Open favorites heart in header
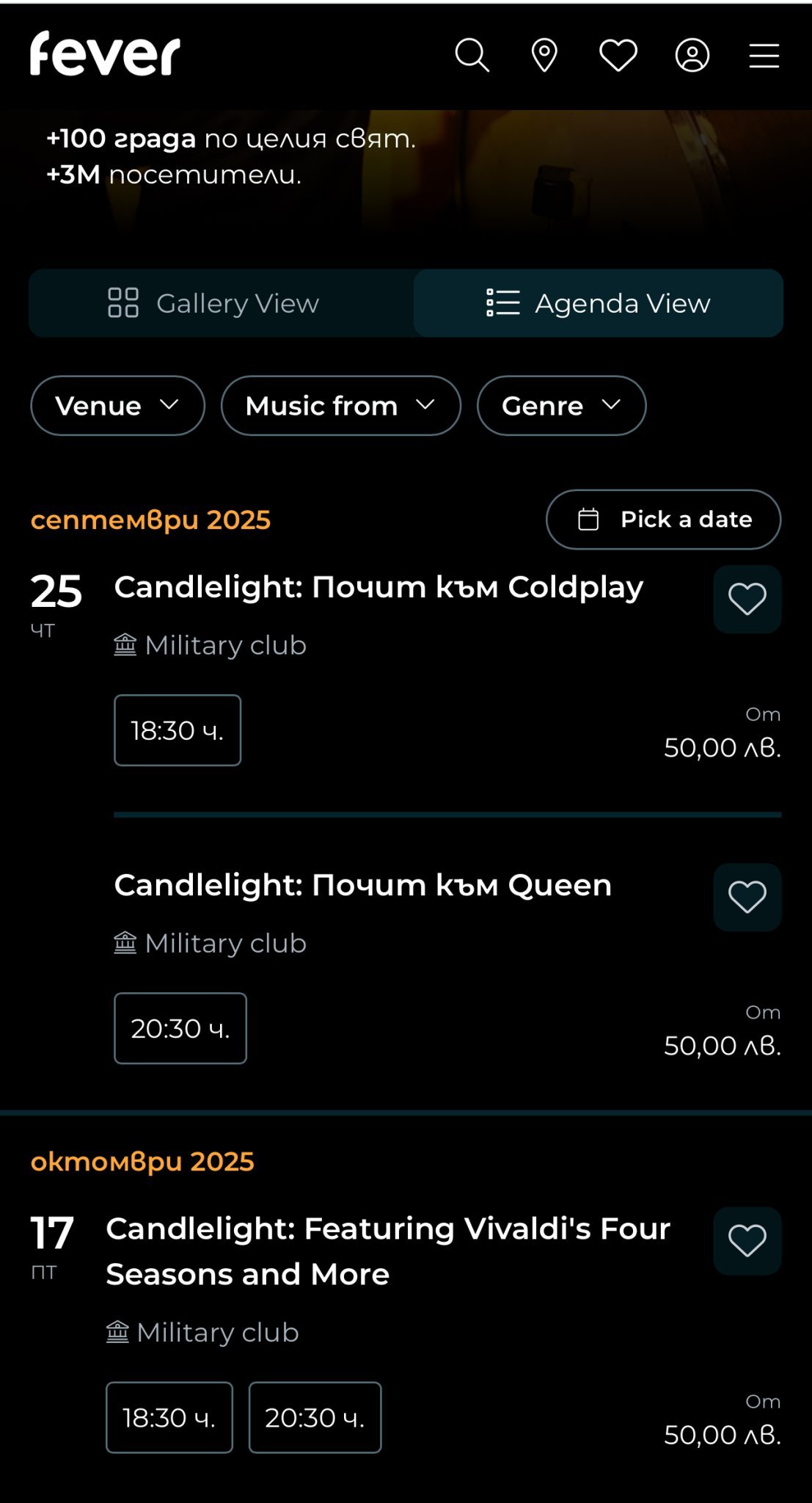This screenshot has width=812, height=1503. pyautogui.click(x=618, y=56)
